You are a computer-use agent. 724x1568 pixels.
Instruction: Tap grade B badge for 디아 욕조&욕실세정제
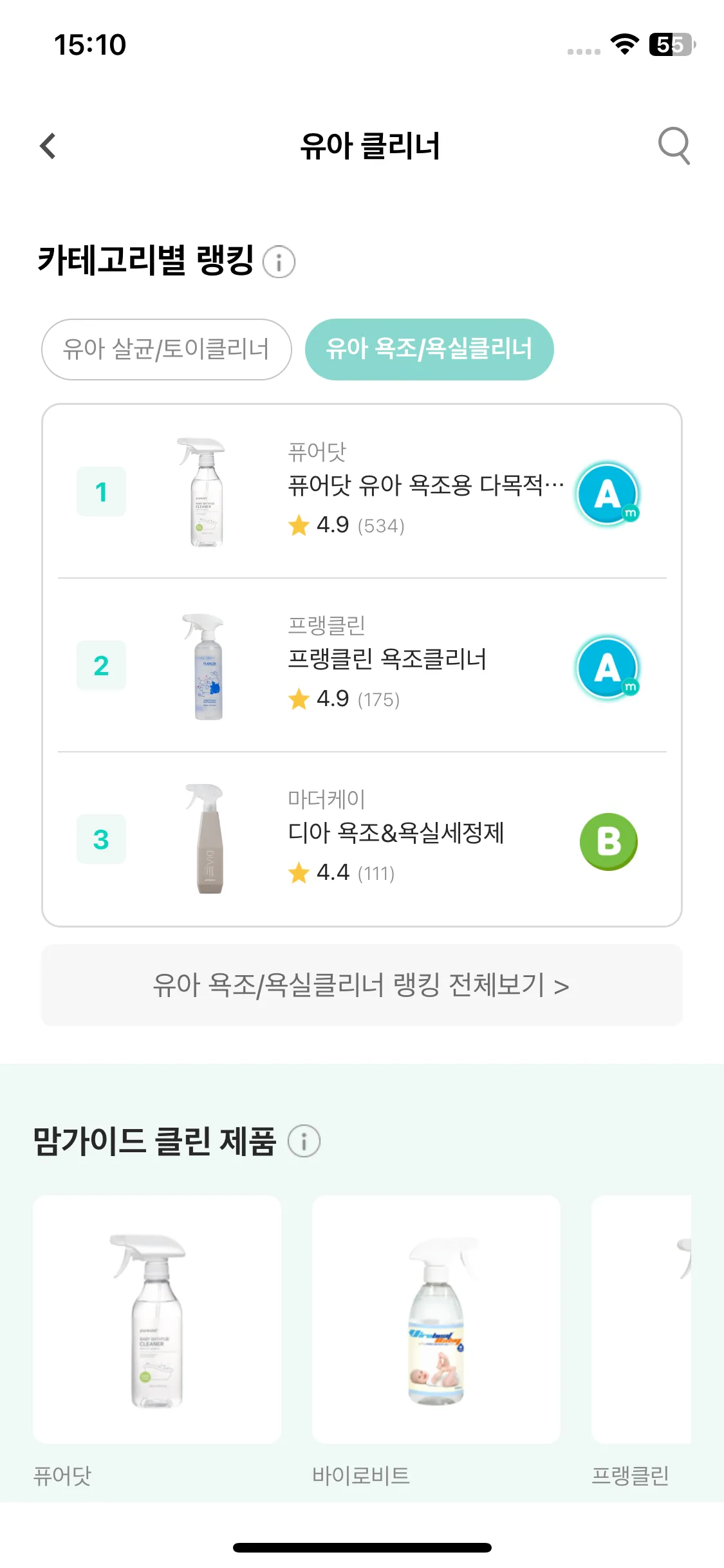608,841
